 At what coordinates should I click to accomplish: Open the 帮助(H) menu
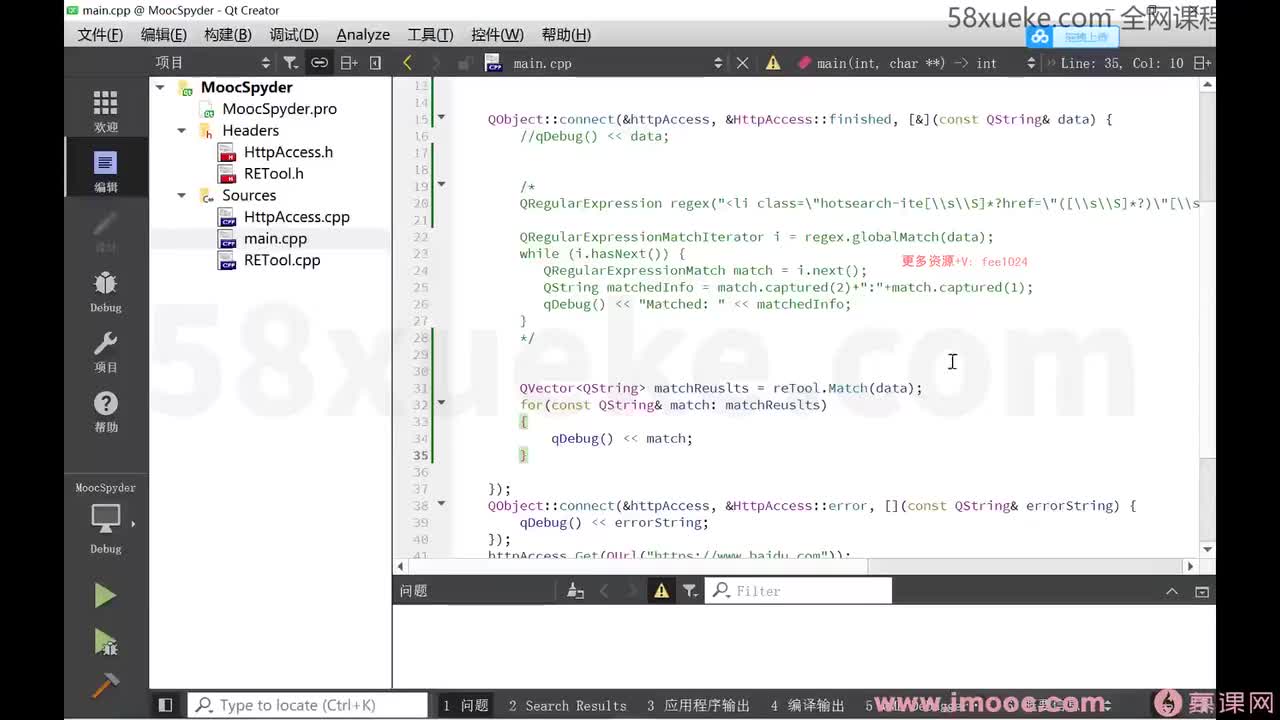(566, 34)
